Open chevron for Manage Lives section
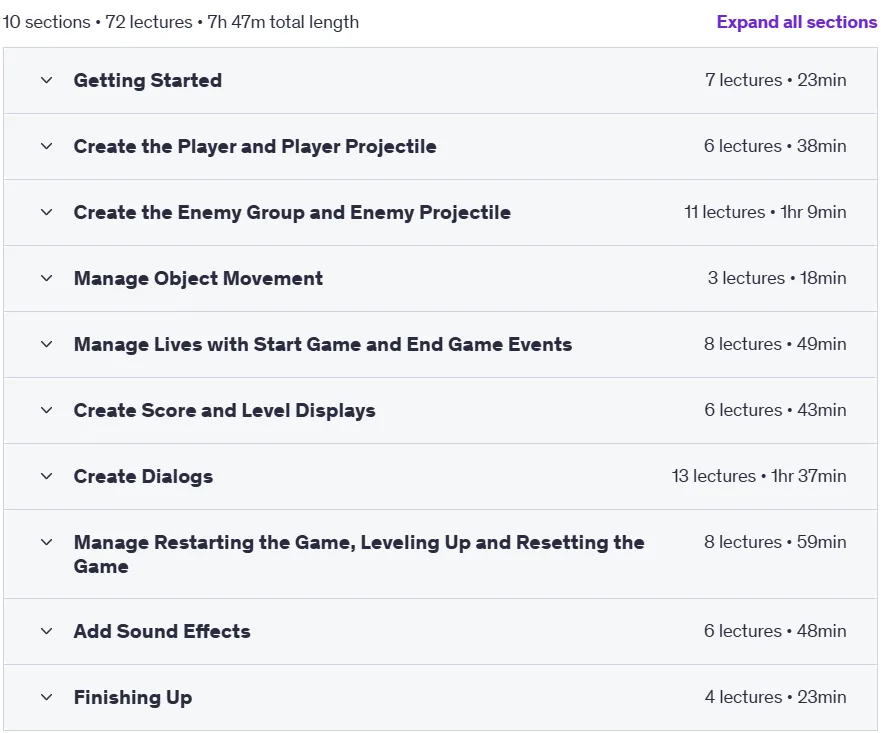 click(47, 344)
